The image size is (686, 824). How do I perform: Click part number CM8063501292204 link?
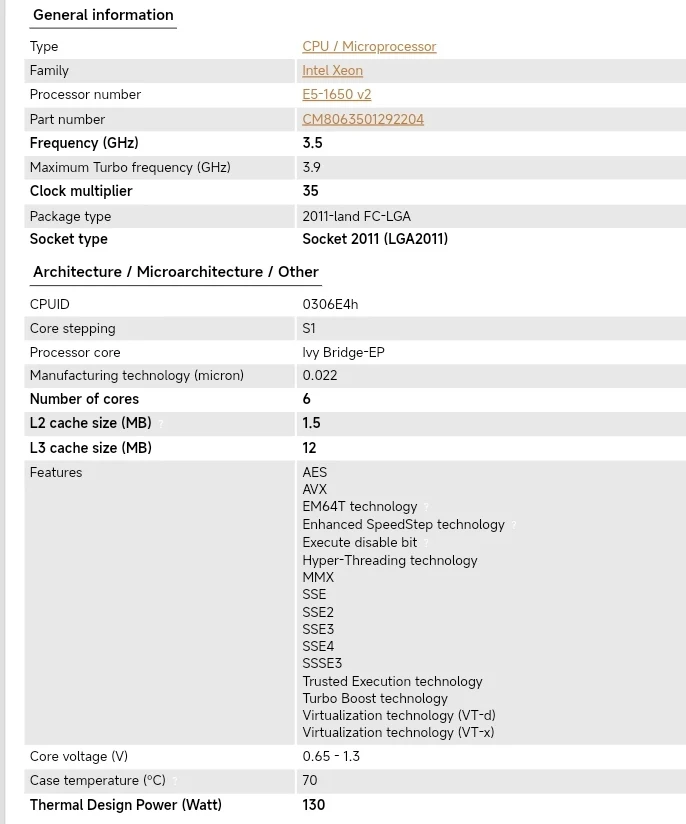[363, 119]
